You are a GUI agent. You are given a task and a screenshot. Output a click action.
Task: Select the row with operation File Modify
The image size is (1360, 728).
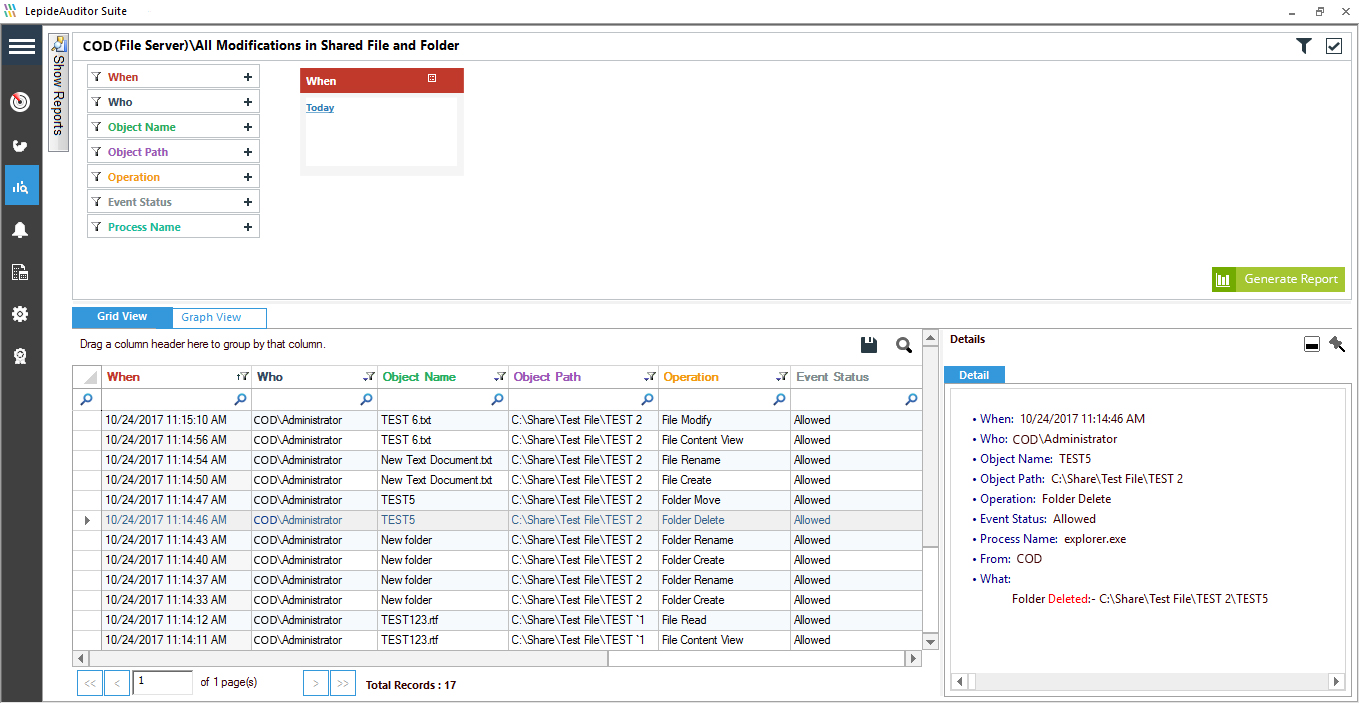[497, 420]
